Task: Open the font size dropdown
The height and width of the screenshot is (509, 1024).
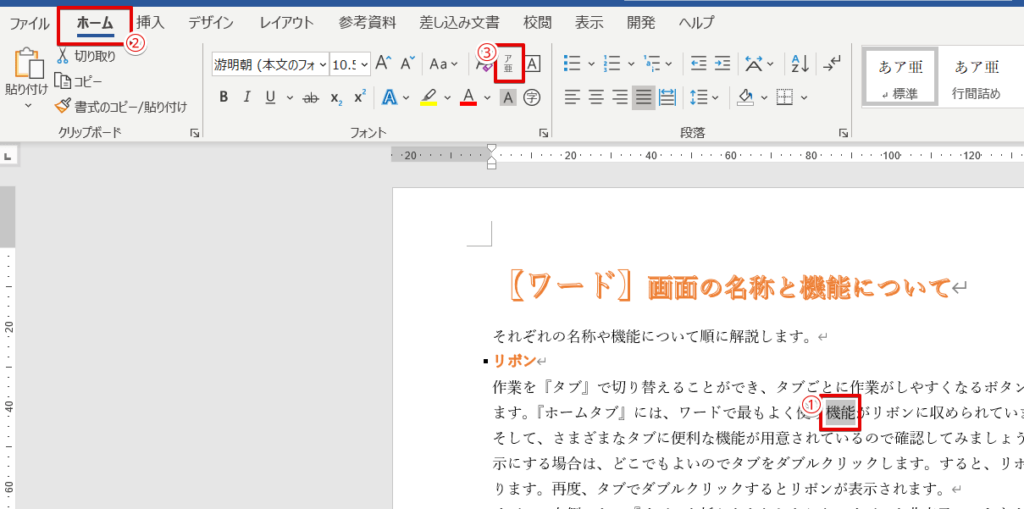Action: click(364, 64)
